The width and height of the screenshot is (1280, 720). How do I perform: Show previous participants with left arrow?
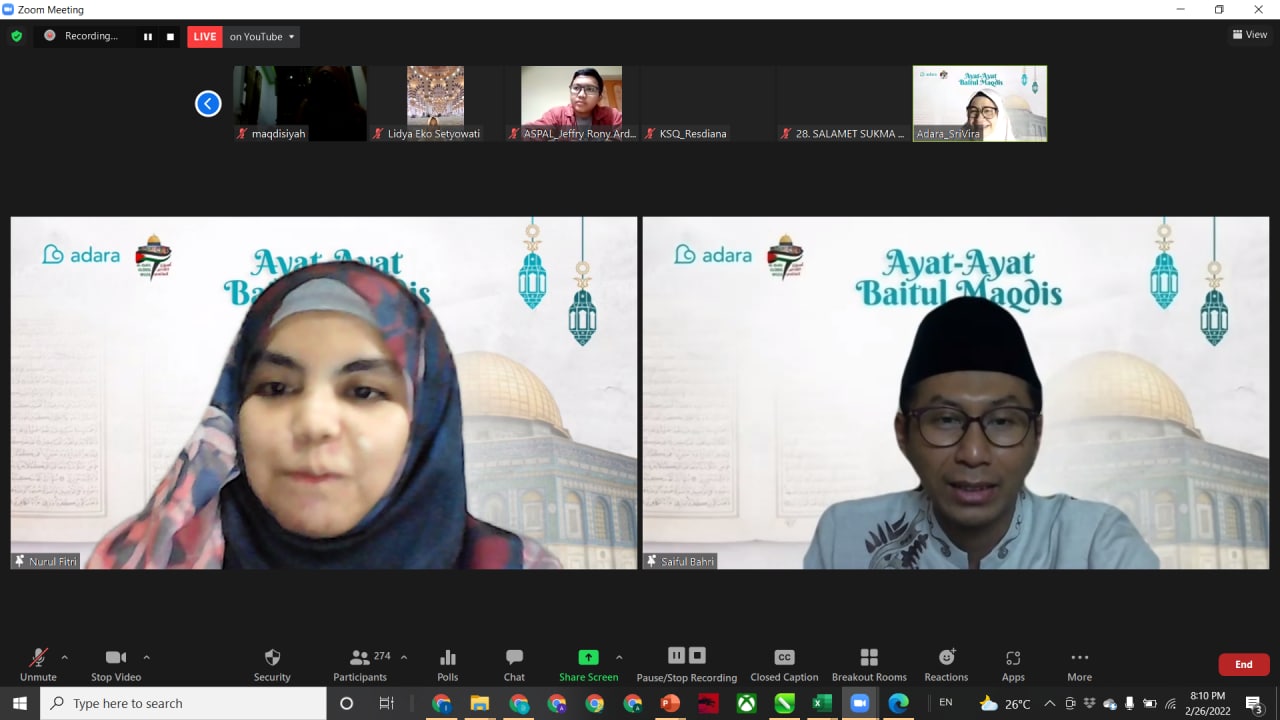(208, 103)
